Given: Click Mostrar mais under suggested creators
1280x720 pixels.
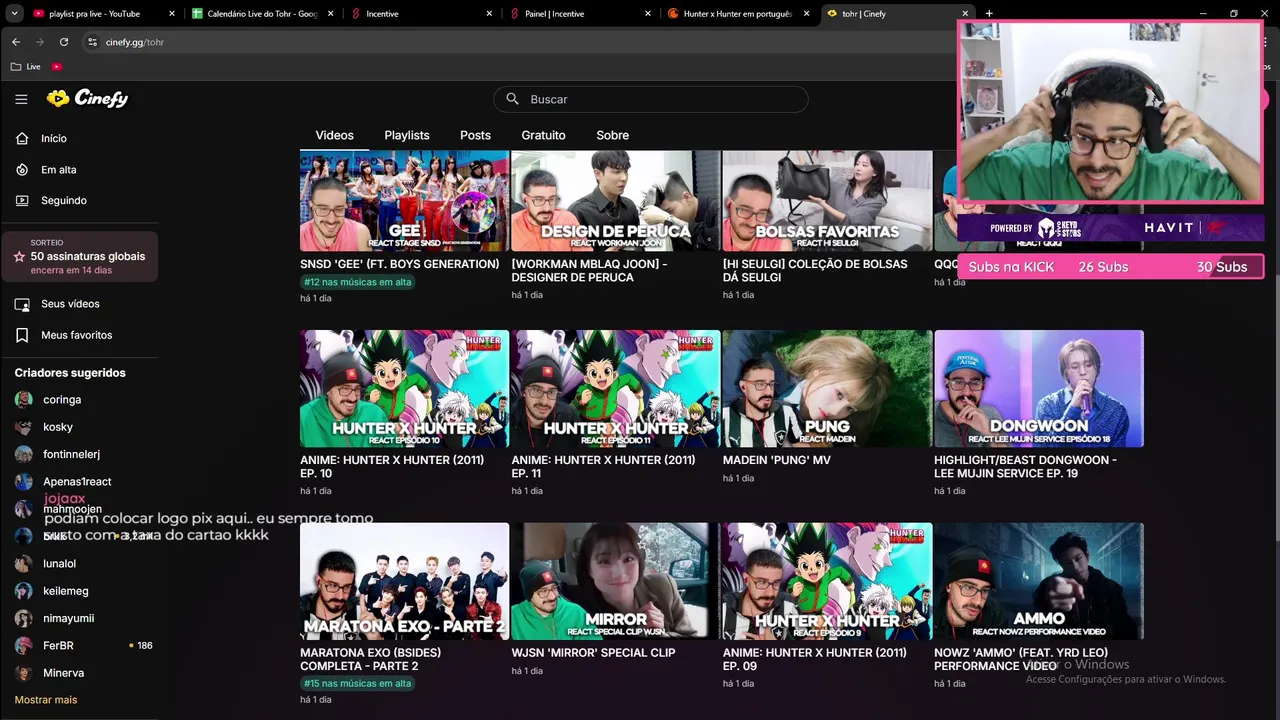Looking at the screenshot, I should click(x=46, y=700).
